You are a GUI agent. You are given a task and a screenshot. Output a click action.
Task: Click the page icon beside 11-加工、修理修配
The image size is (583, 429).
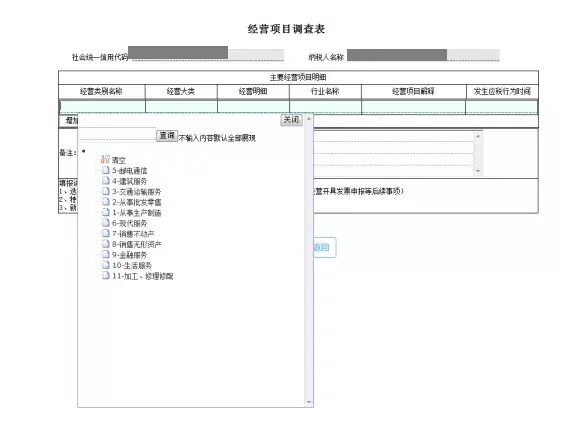point(106,275)
